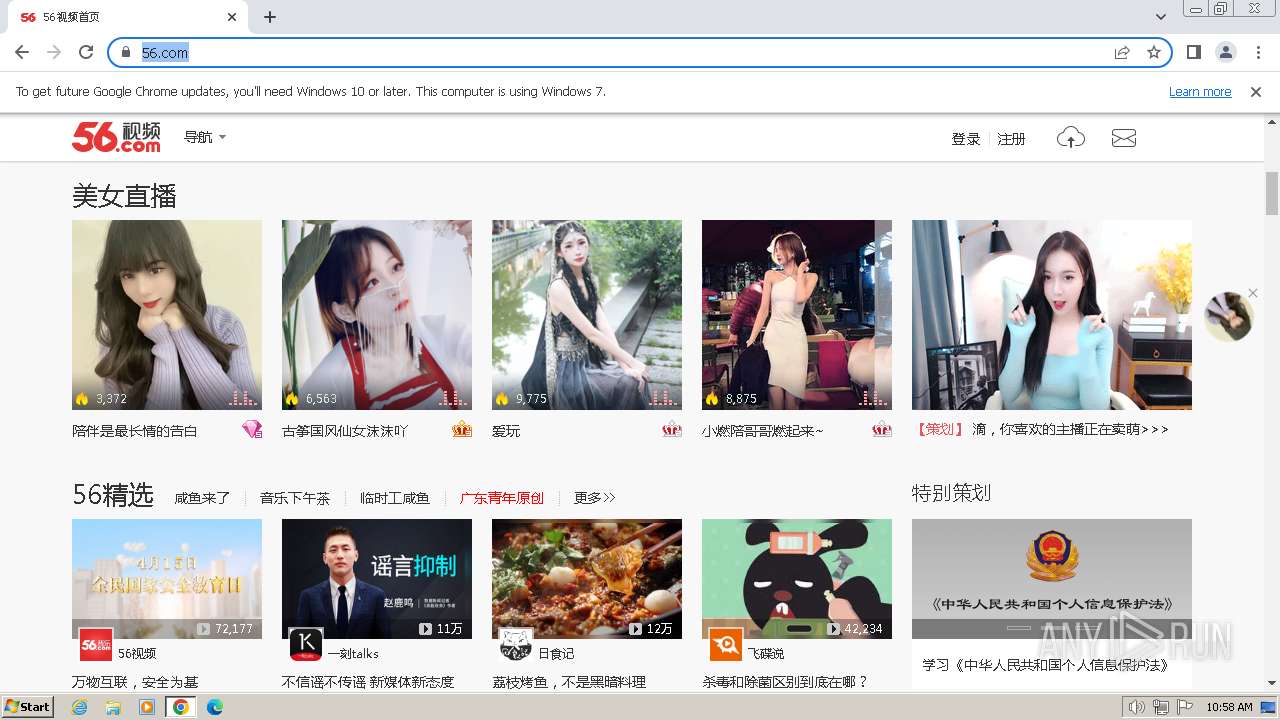Open Microsoft Edge from taskbar
The width and height of the screenshot is (1280, 720).
click(214, 707)
